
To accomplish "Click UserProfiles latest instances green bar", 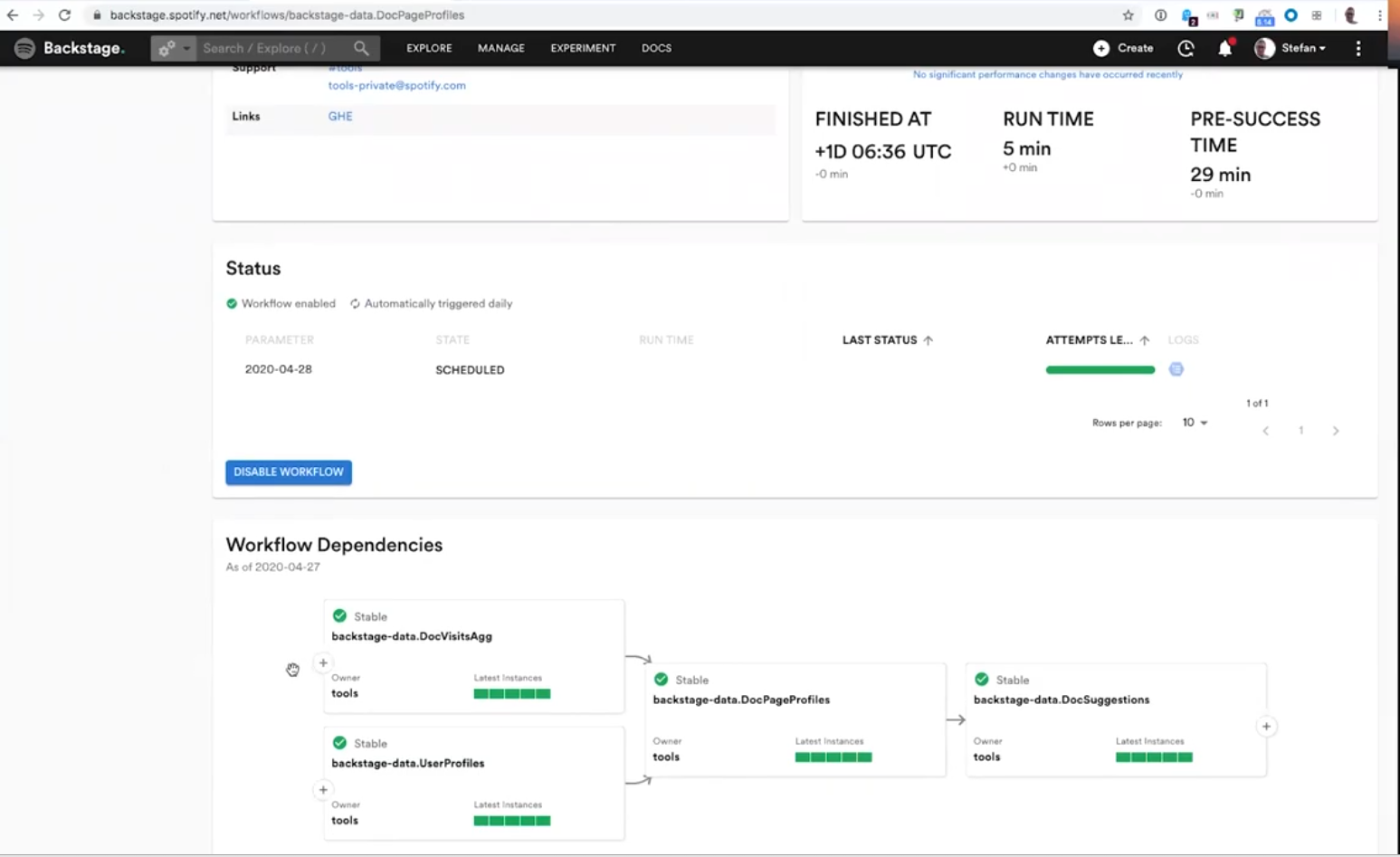I will (x=512, y=821).
